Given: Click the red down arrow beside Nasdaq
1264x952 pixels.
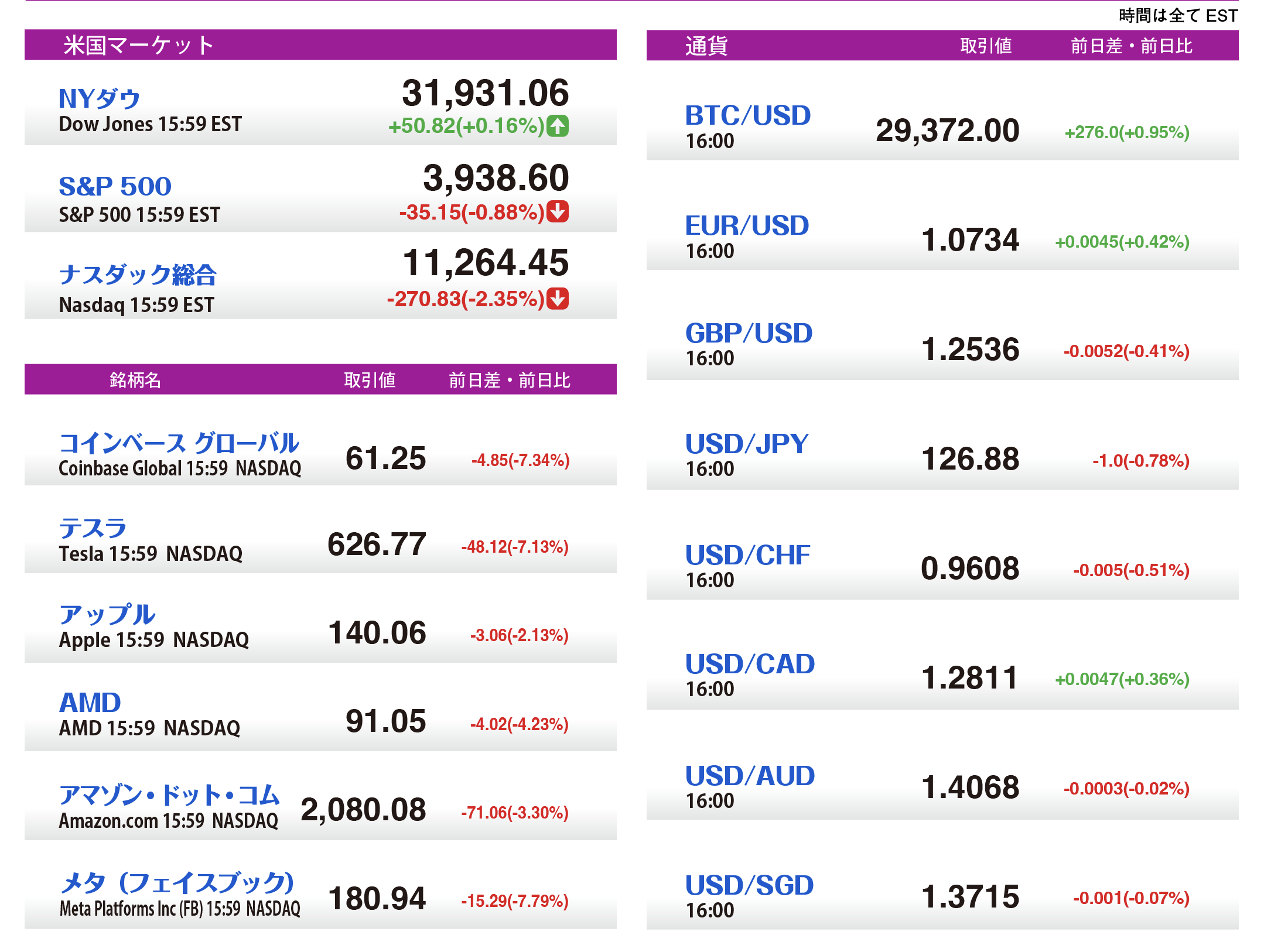Looking at the screenshot, I should 557,299.
